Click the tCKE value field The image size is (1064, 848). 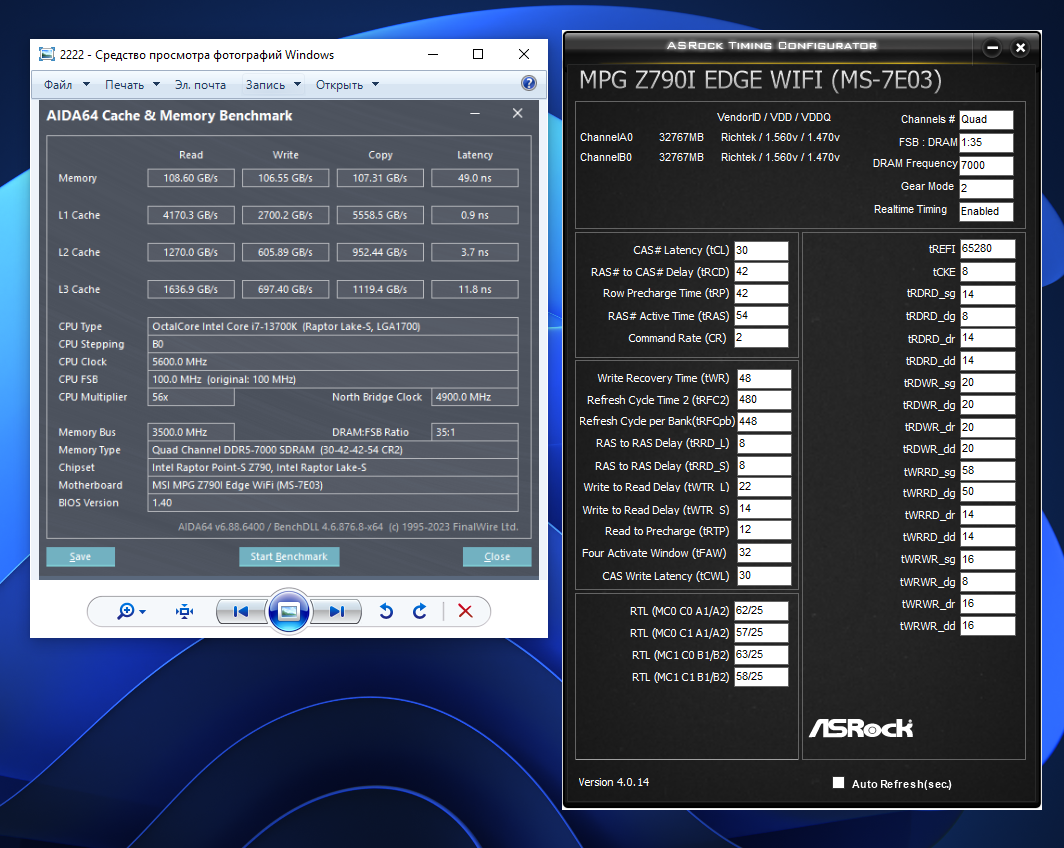tap(987, 272)
